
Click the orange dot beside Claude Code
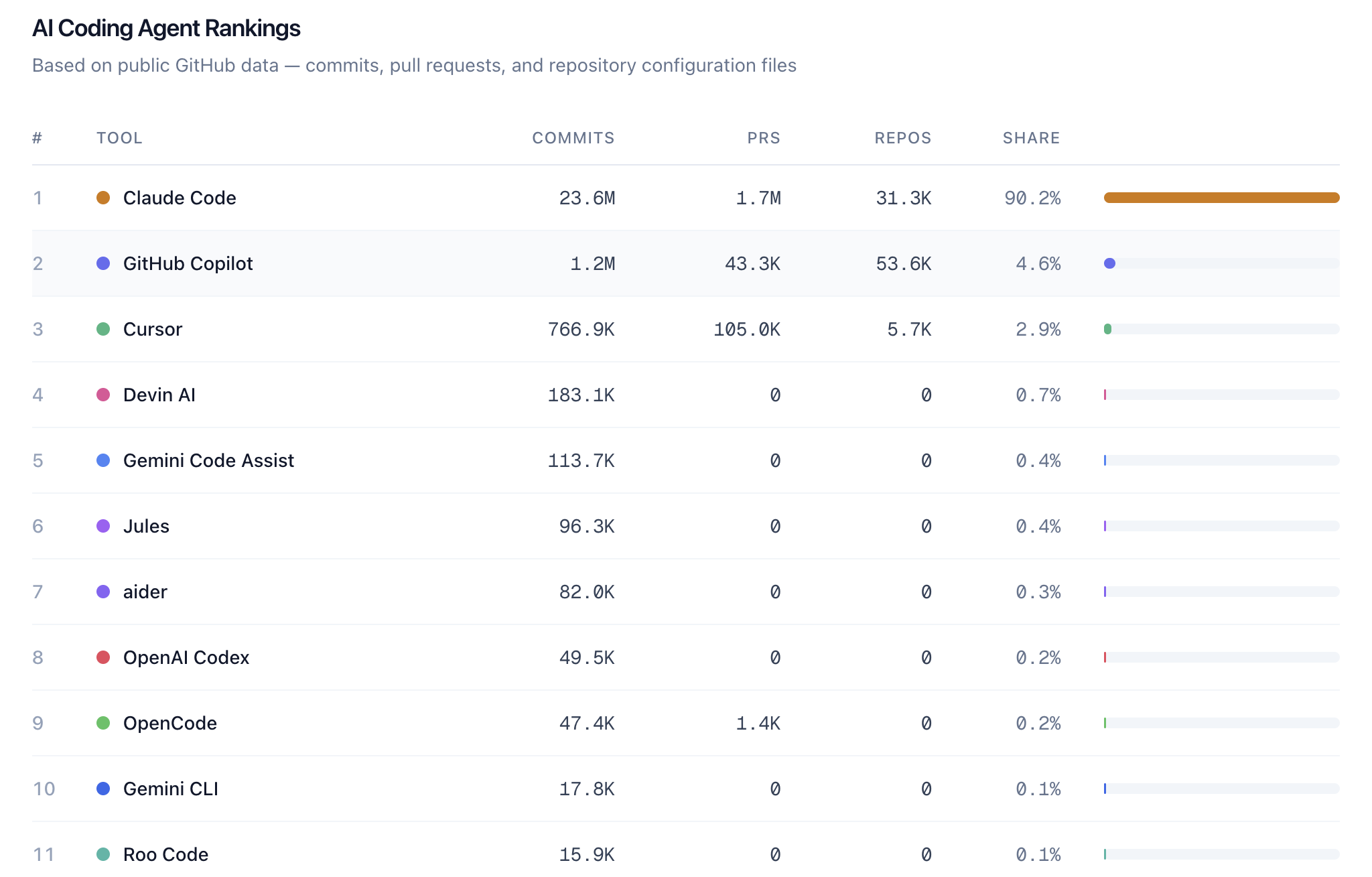[x=103, y=198]
